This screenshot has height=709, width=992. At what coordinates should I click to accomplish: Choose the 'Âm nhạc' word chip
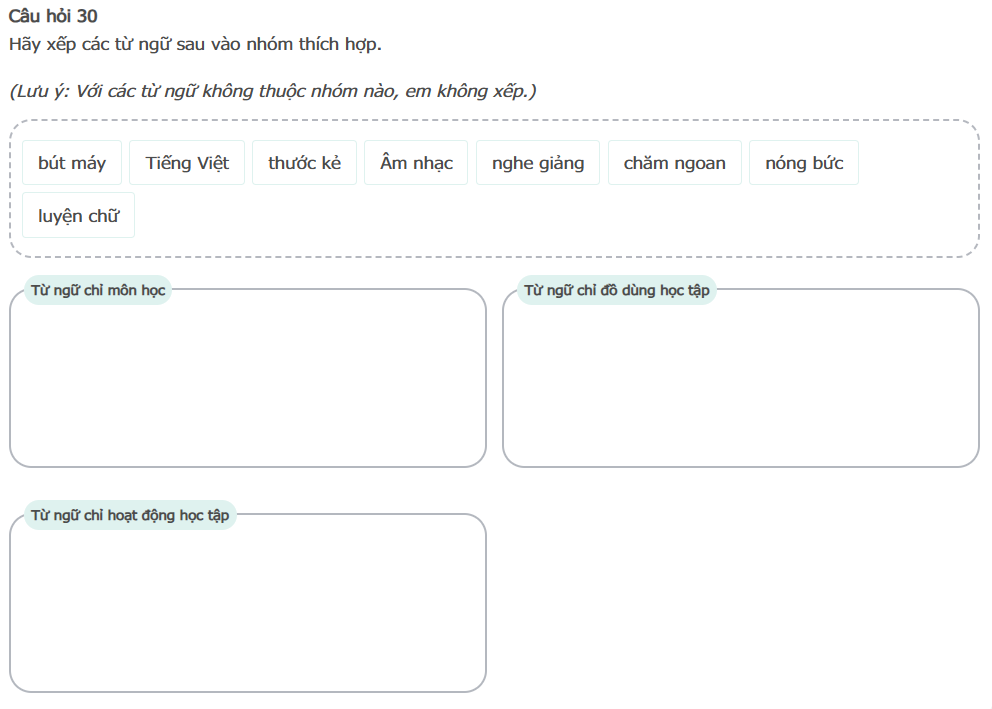point(416,163)
